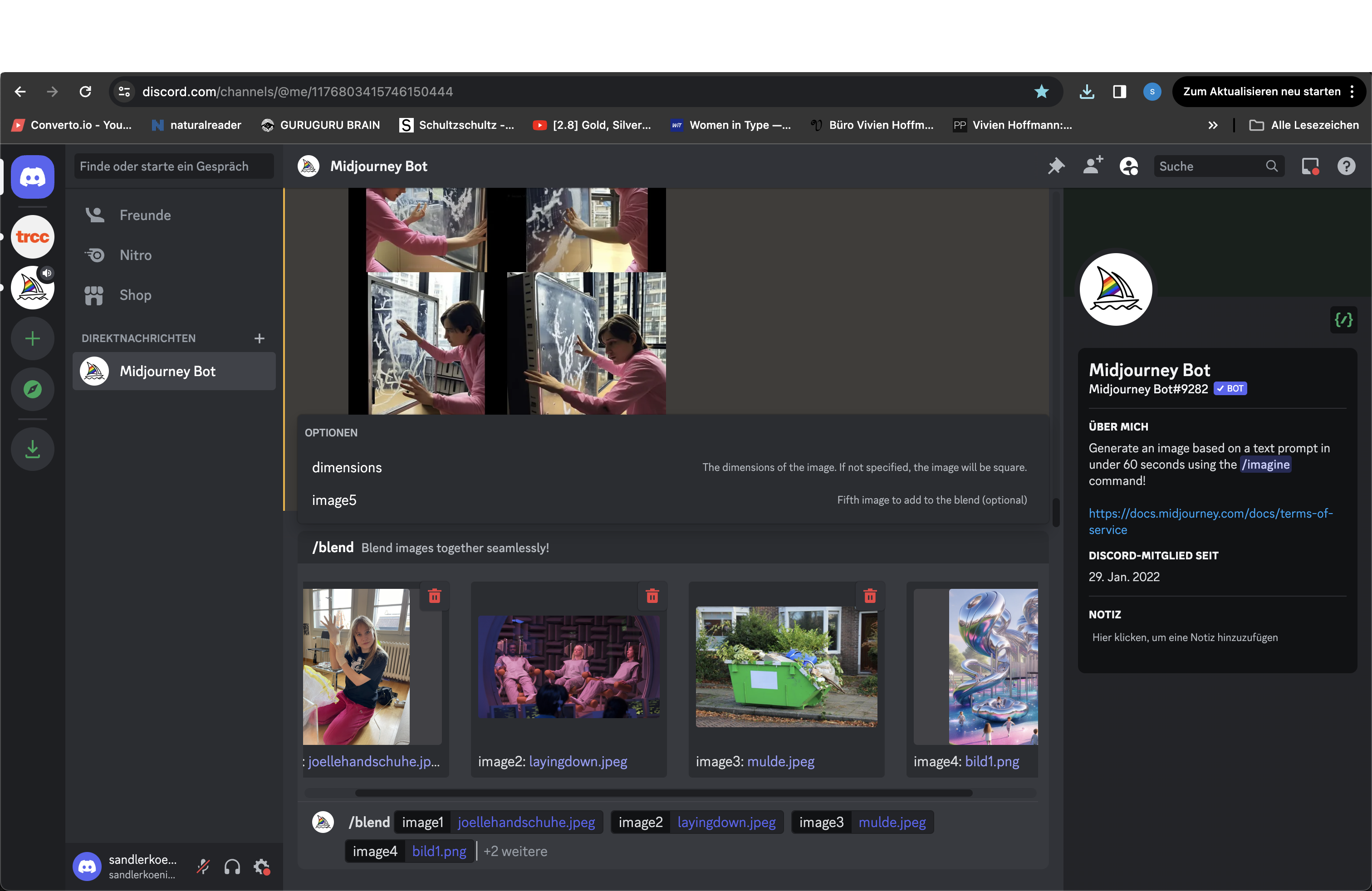Toggle the browser side panel icon
The width and height of the screenshot is (1372, 891).
(x=1119, y=92)
